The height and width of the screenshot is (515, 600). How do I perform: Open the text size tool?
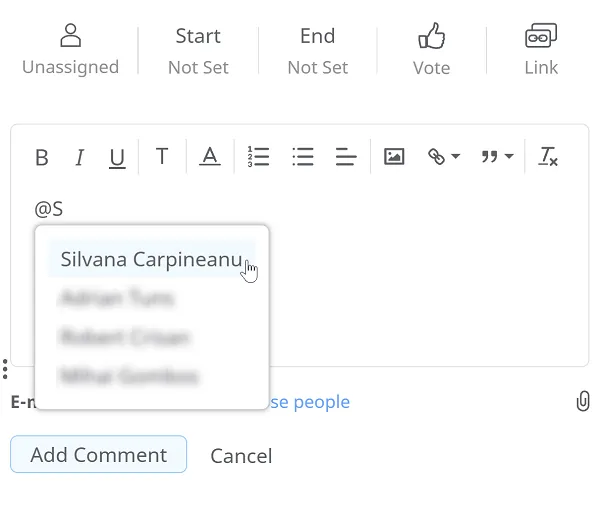[162, 156]
